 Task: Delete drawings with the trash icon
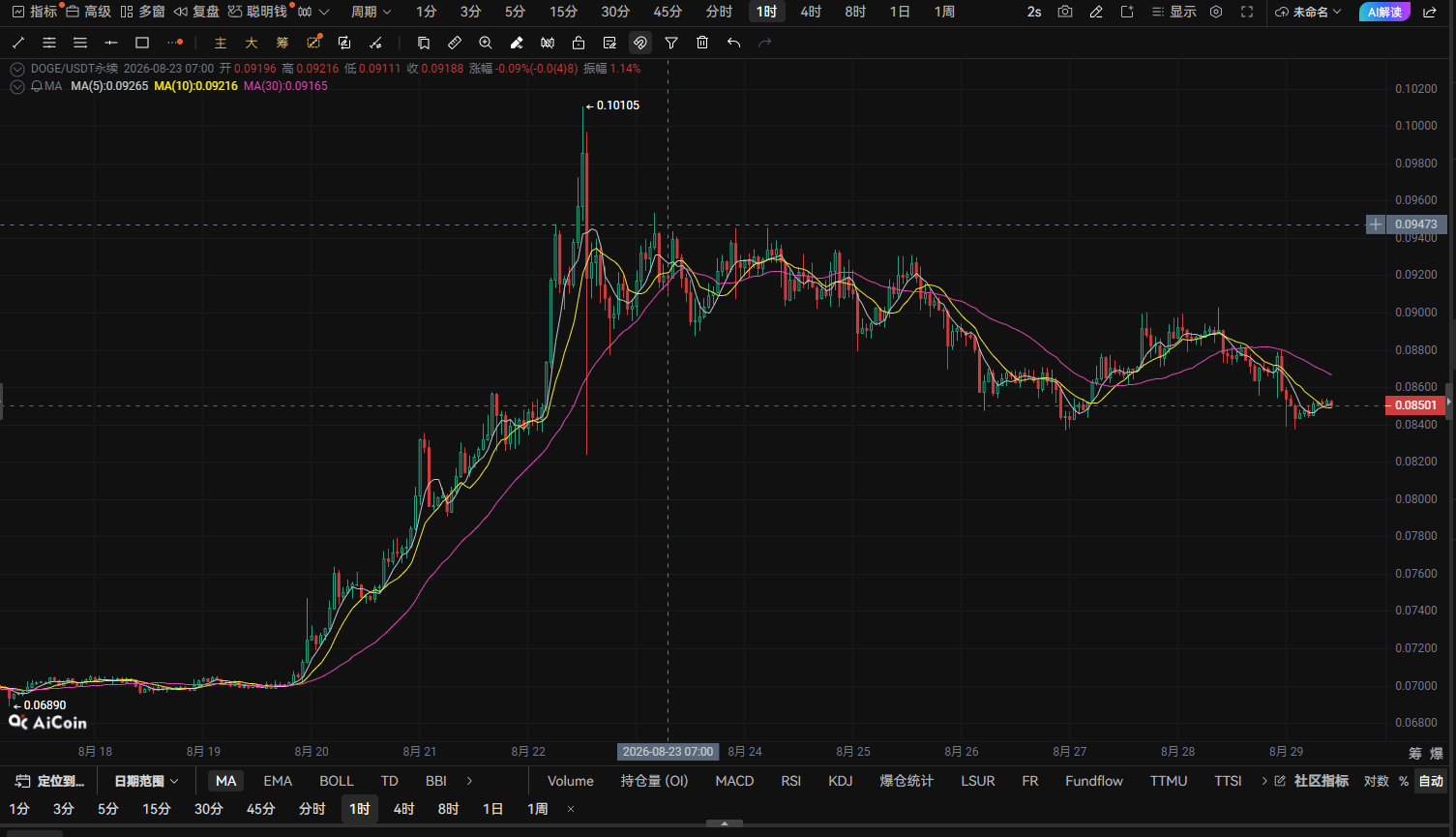tap(702, 43)
